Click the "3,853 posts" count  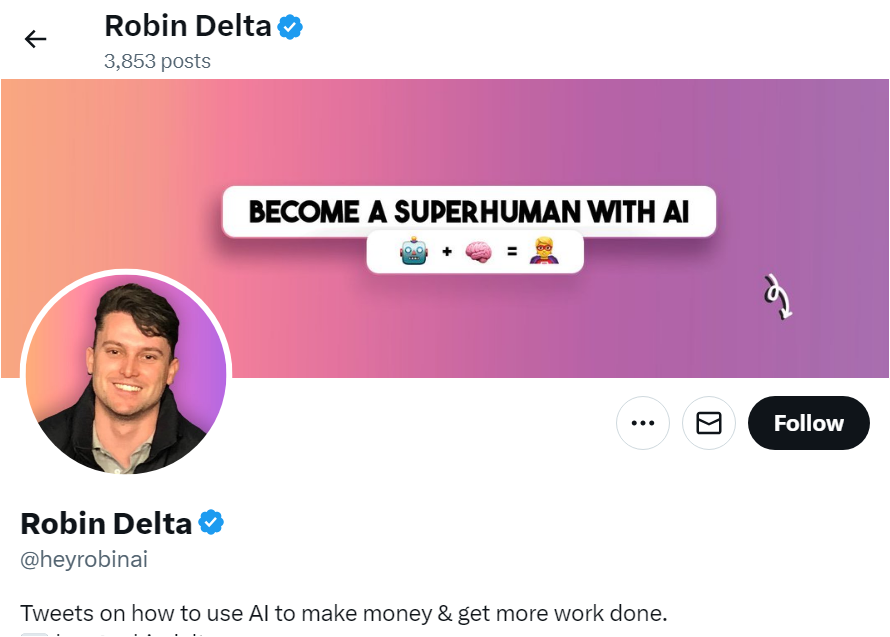(157, 61)
